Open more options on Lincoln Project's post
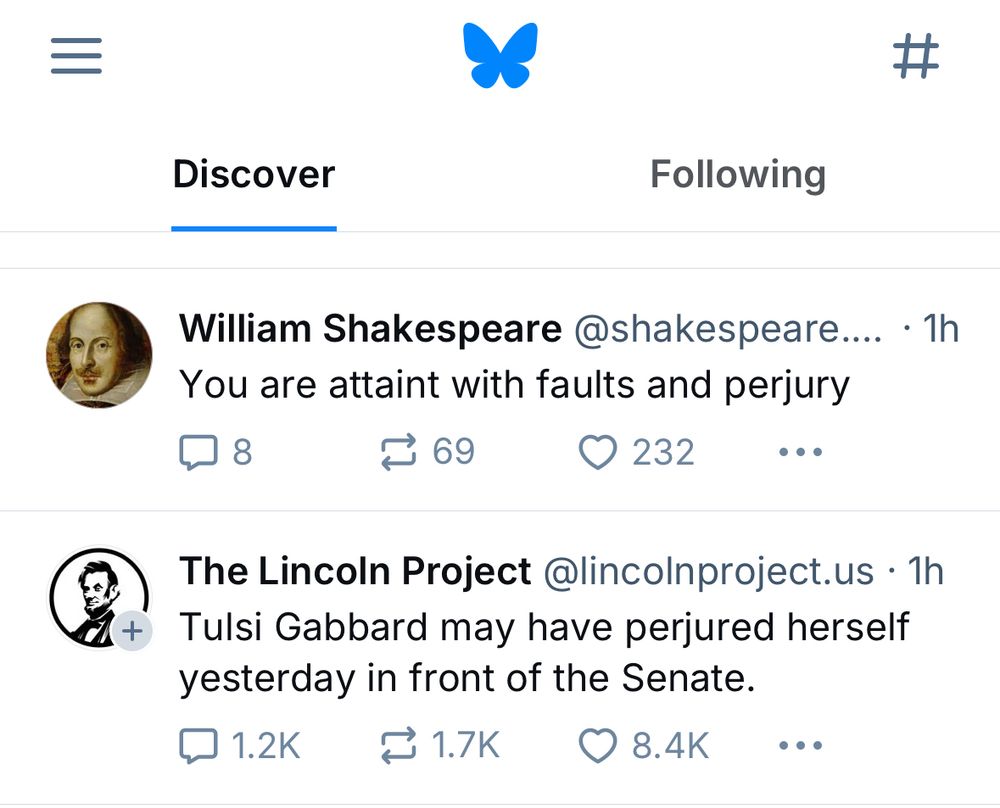The height and width of the screenshot is (808, 1000). click(x=801, y=745)
